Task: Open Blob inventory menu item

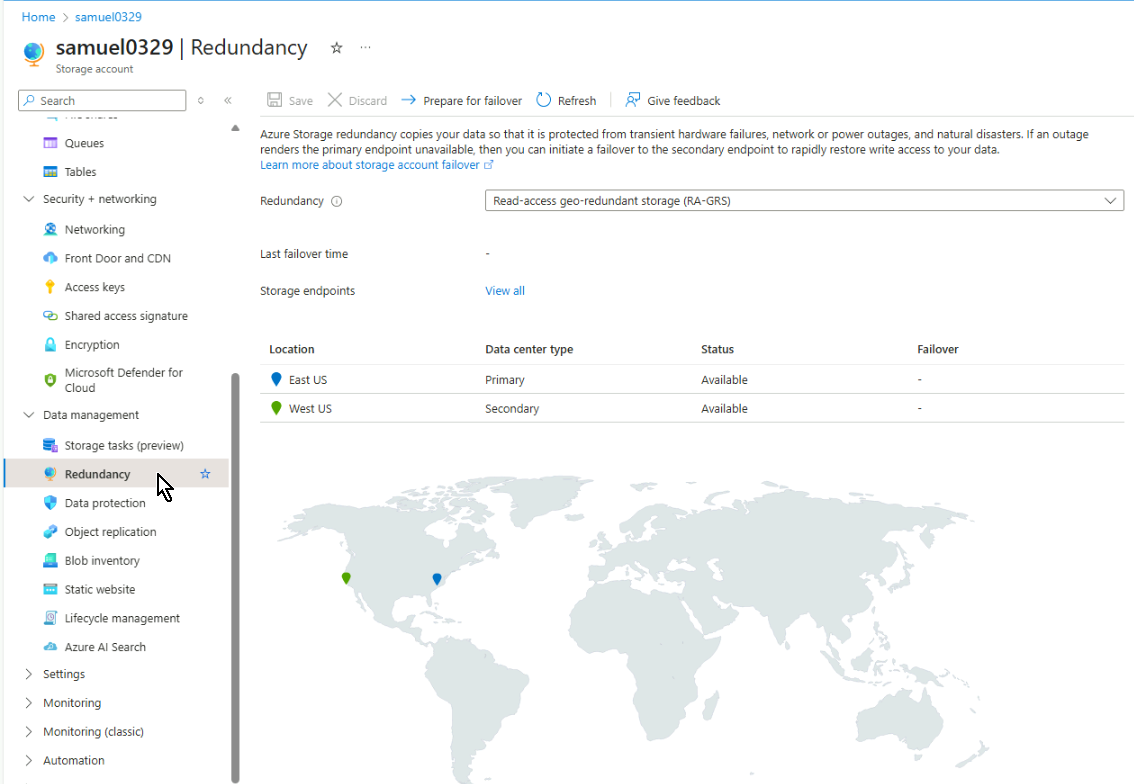Action: (x=102, y=561)
